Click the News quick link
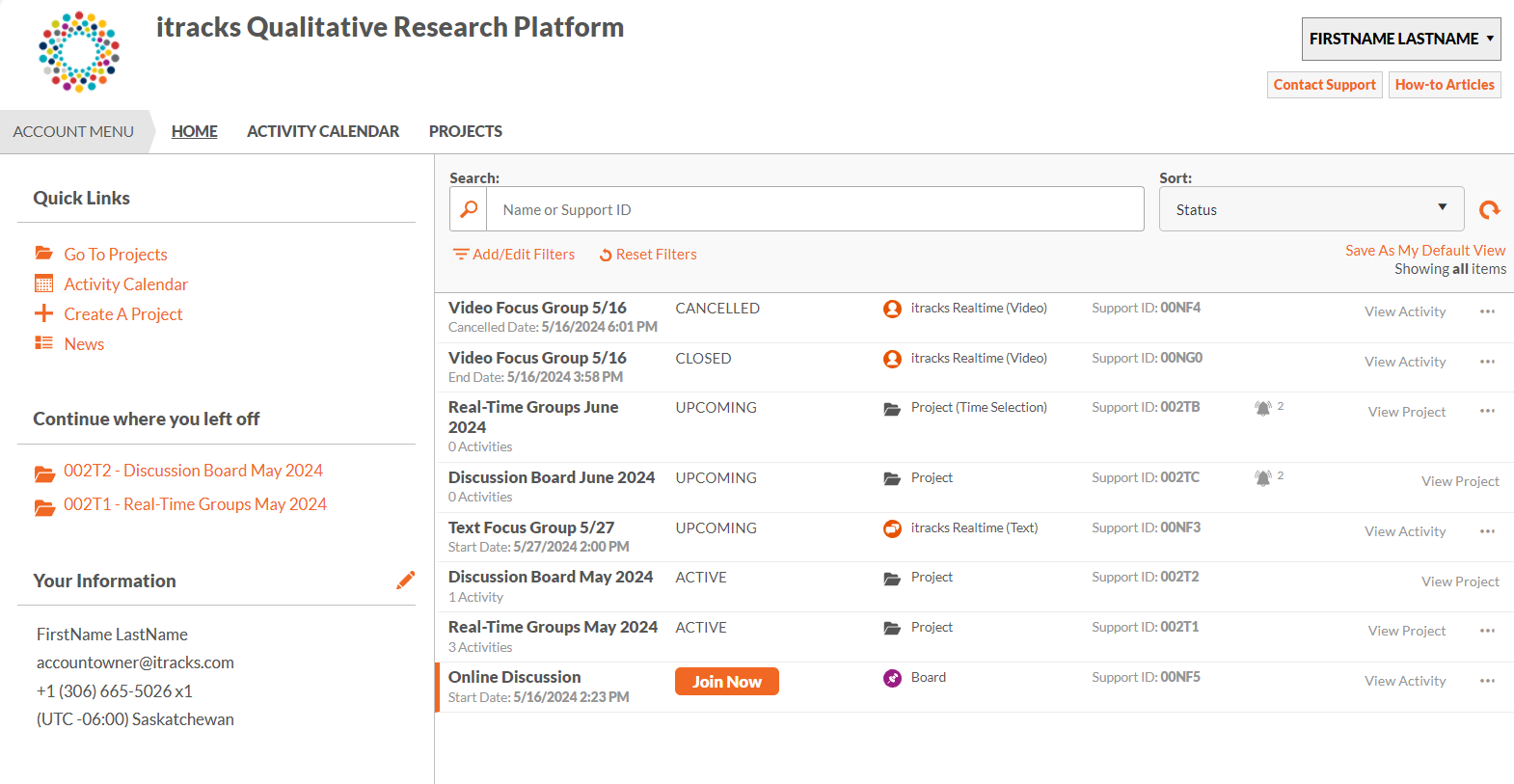Screen dimensions: 1514x784 (84, 344)
